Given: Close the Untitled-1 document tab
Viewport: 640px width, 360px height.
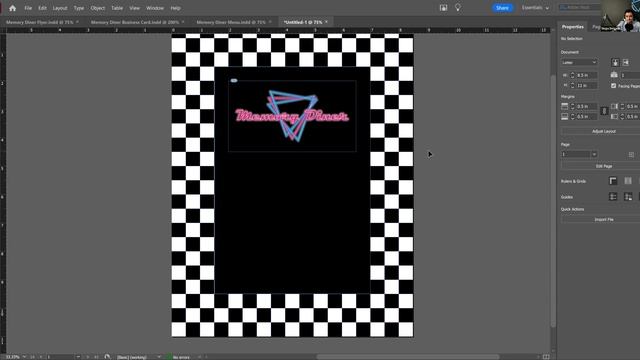Looking at the screenshot, I should click(327, 22).
